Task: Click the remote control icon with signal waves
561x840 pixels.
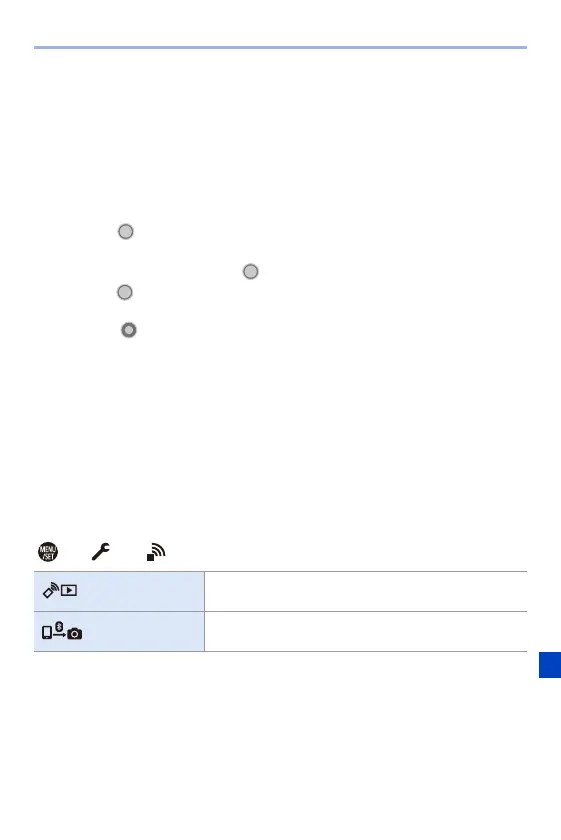Action: [x=50, y=590]
